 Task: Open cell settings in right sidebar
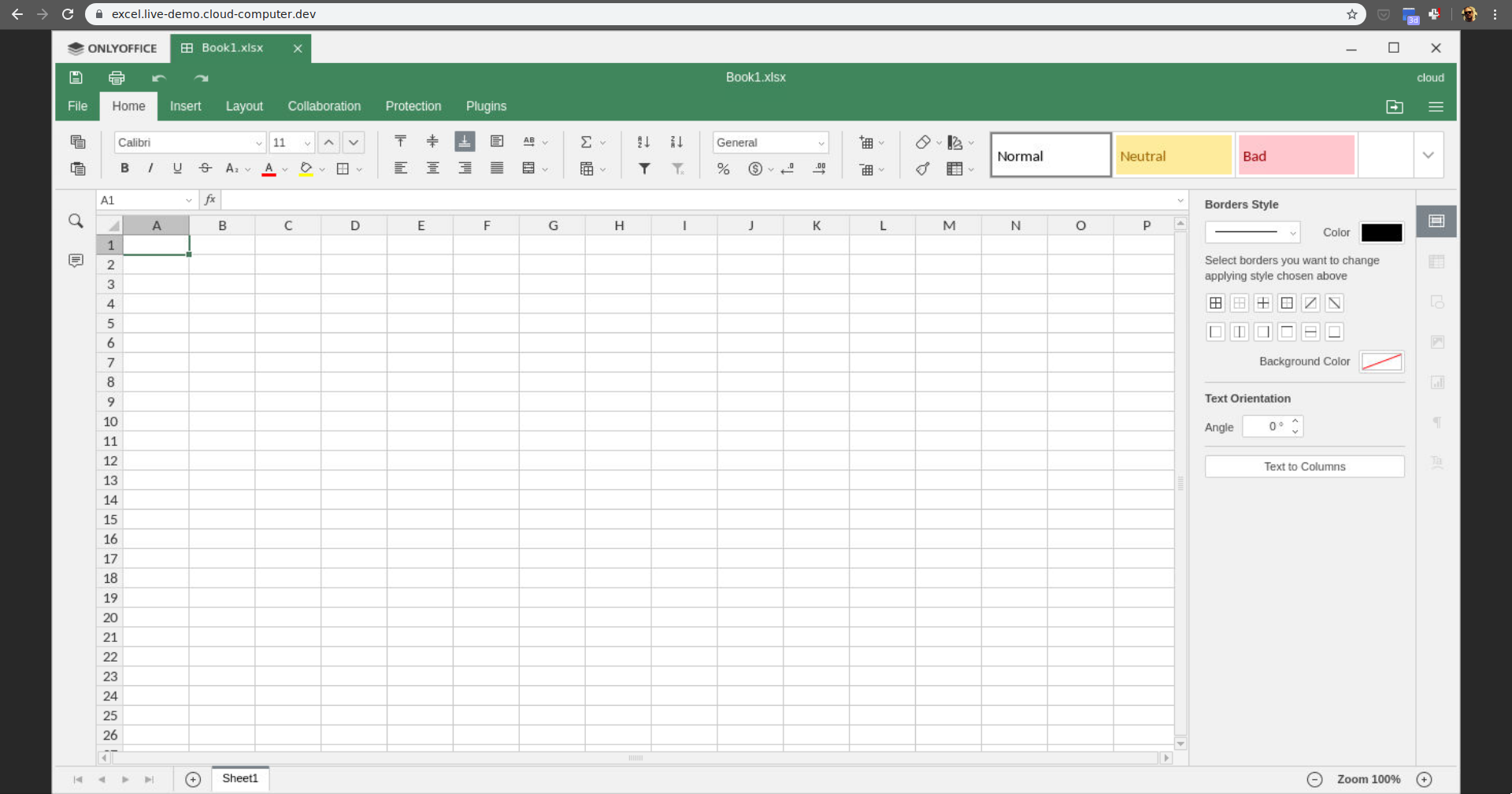click(x=1436, y=221)
